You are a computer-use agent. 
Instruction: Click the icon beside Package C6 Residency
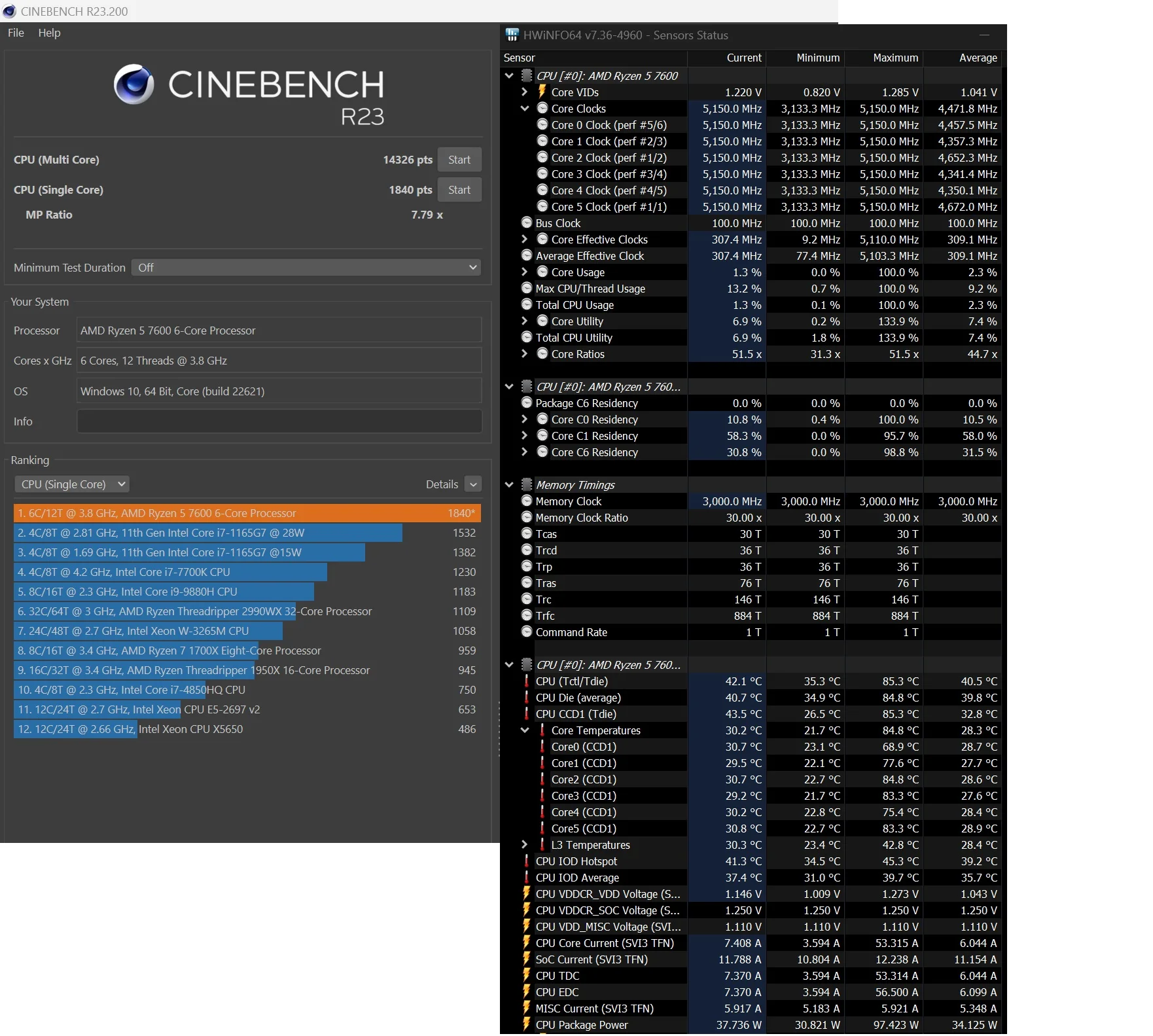527,402
